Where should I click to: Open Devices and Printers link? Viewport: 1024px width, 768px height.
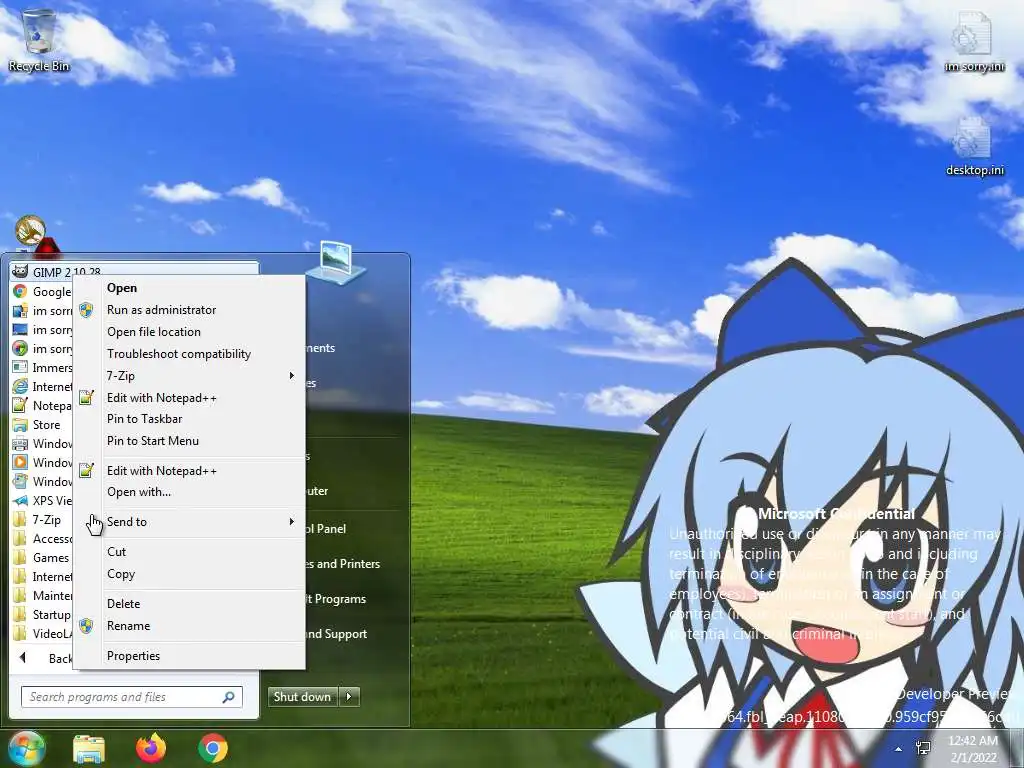(x=344, y=564)
